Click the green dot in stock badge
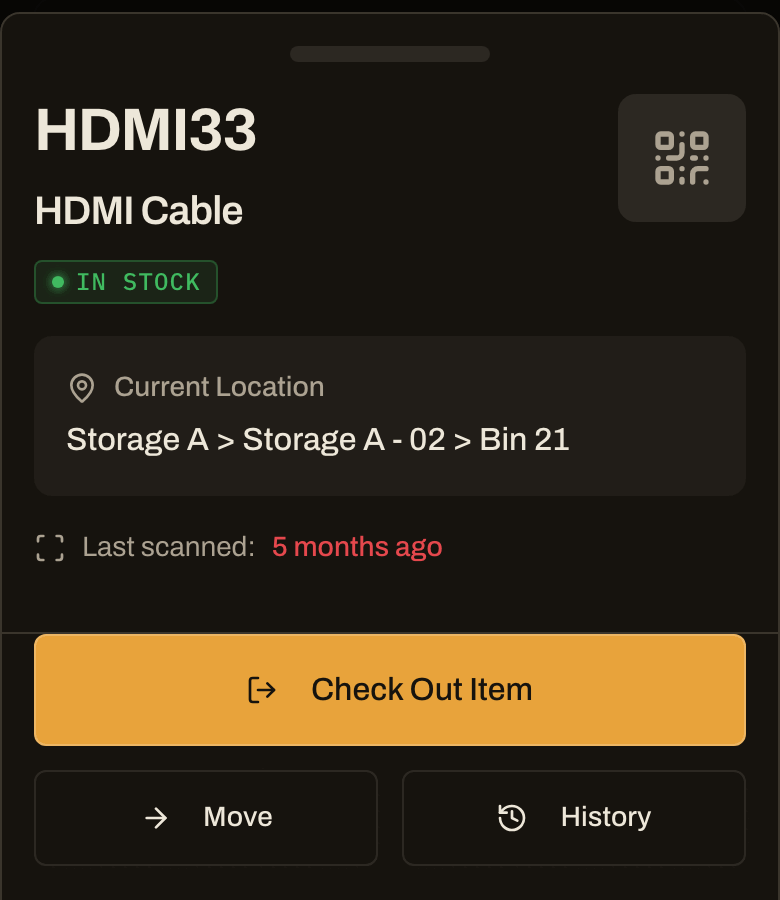 pos(58,282)
